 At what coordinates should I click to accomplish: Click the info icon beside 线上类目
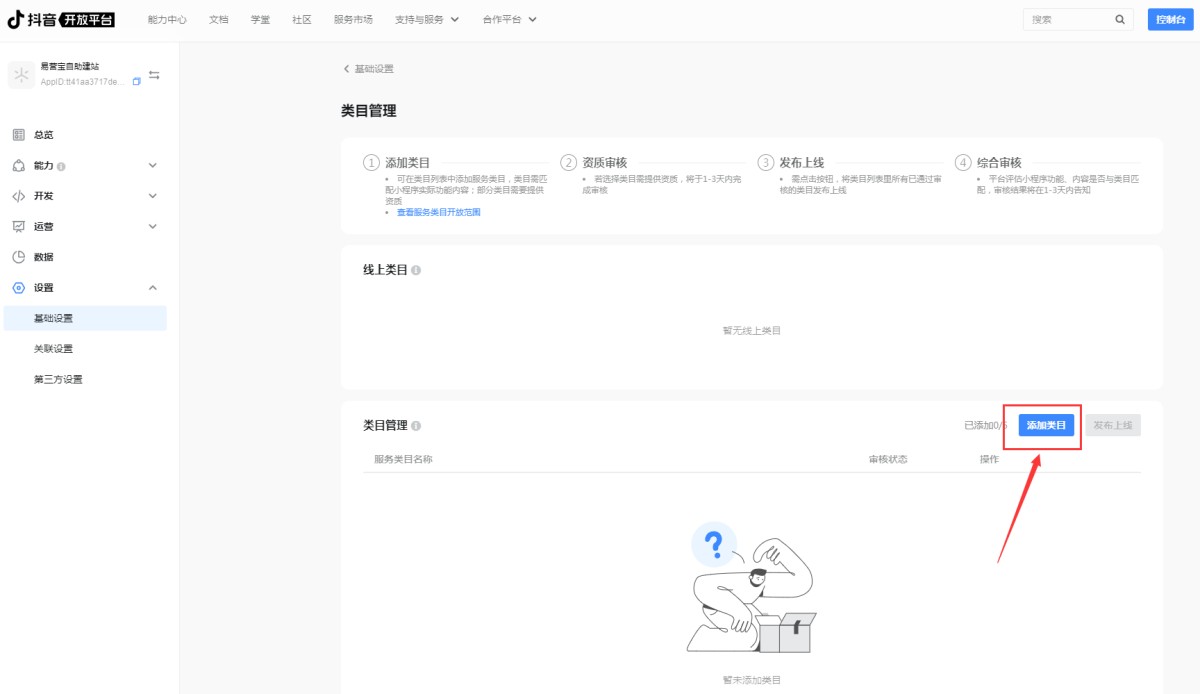pos(416,270)
